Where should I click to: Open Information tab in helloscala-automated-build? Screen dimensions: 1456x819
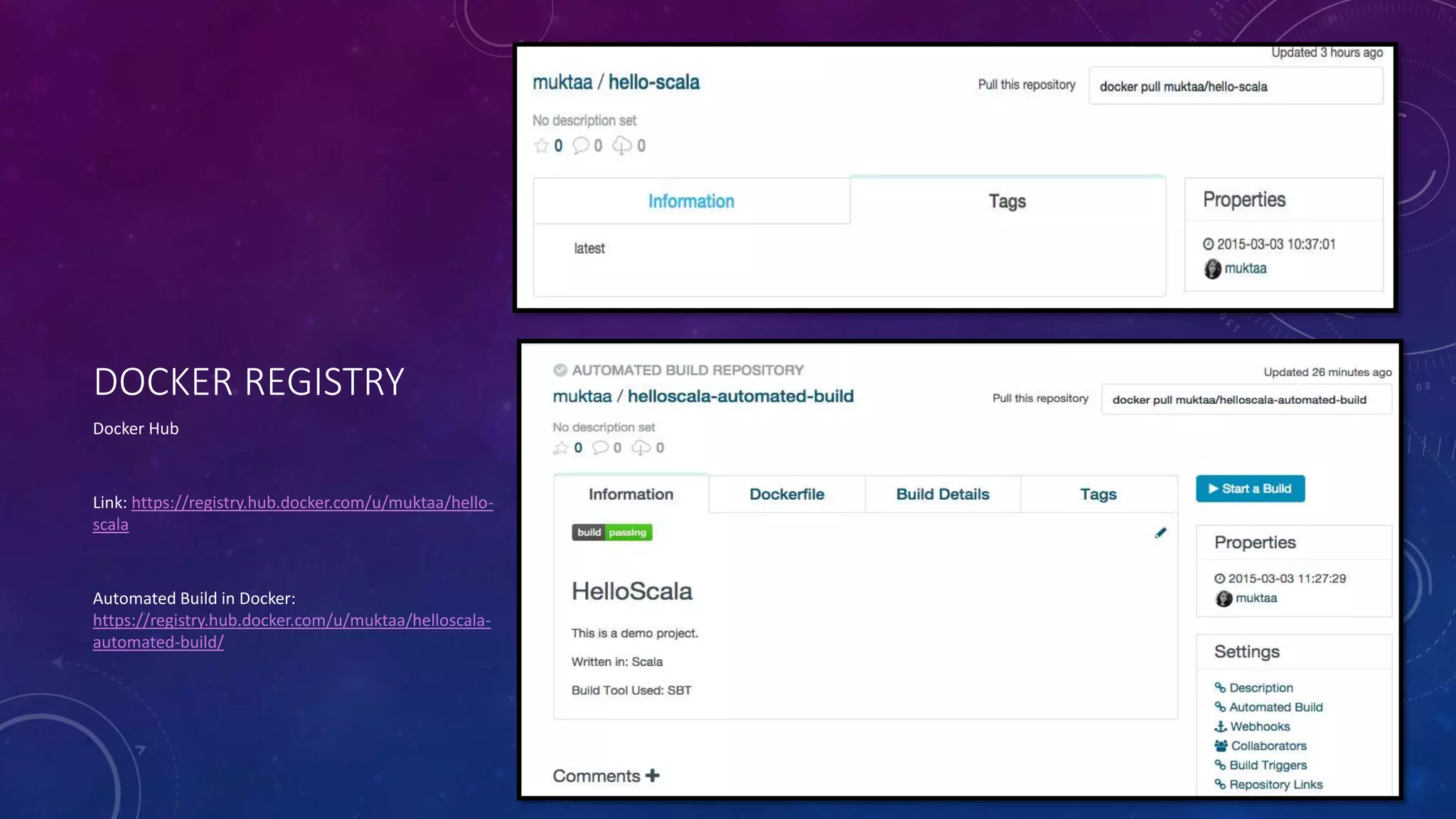631,494
